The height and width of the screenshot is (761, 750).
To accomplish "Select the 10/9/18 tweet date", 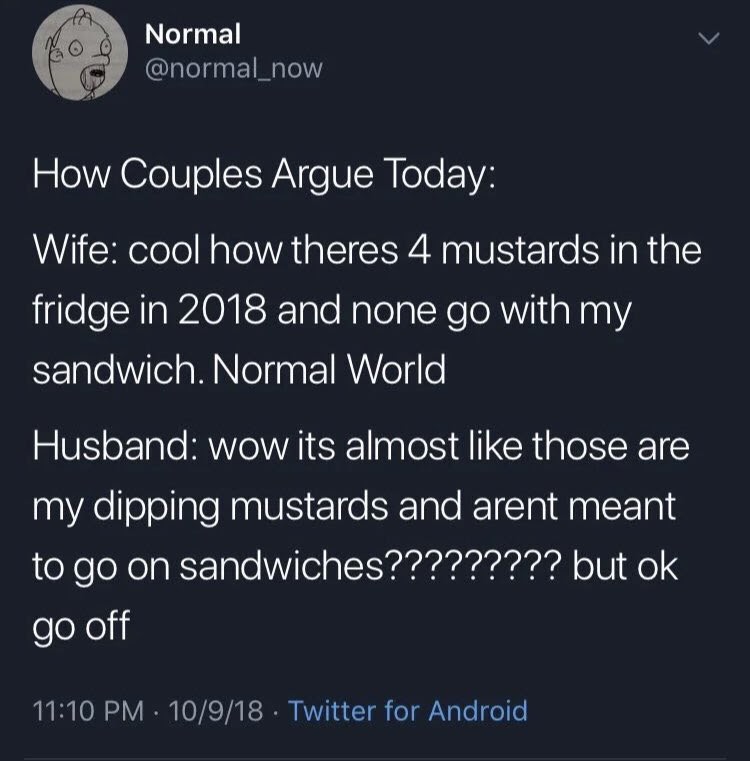I will click(x=217, y=711).
